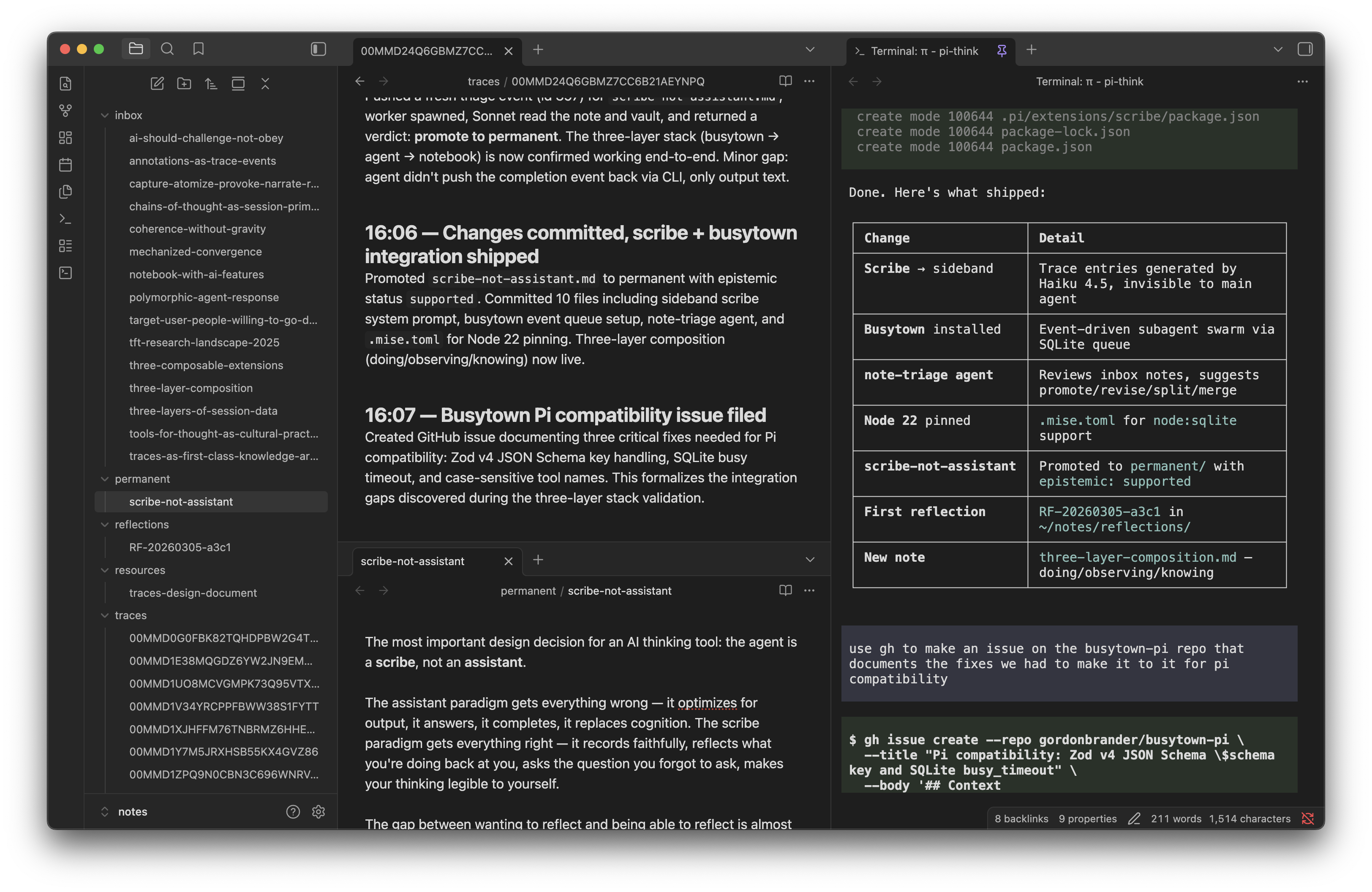The image size is (1372, 892).
Task: Open the graph view from the ribbon
Action: coord(66,110)
